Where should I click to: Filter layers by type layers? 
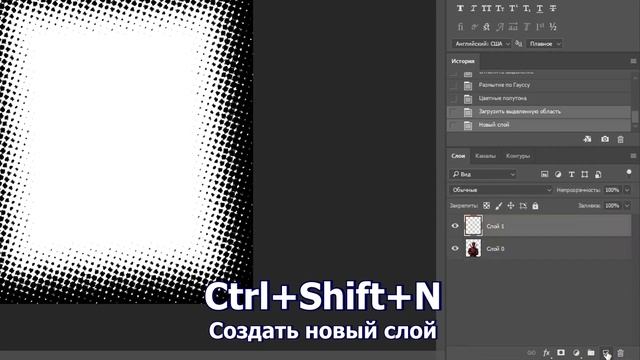(571, 174)
